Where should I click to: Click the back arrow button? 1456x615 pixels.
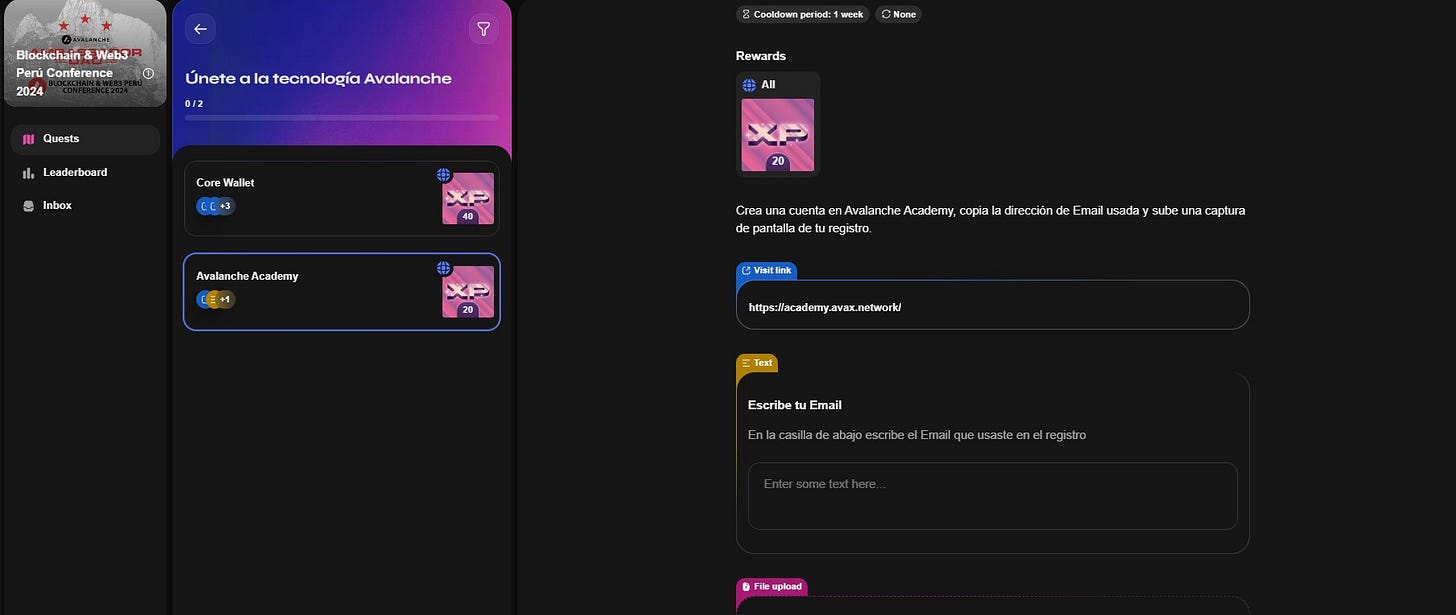coord(200,29)
